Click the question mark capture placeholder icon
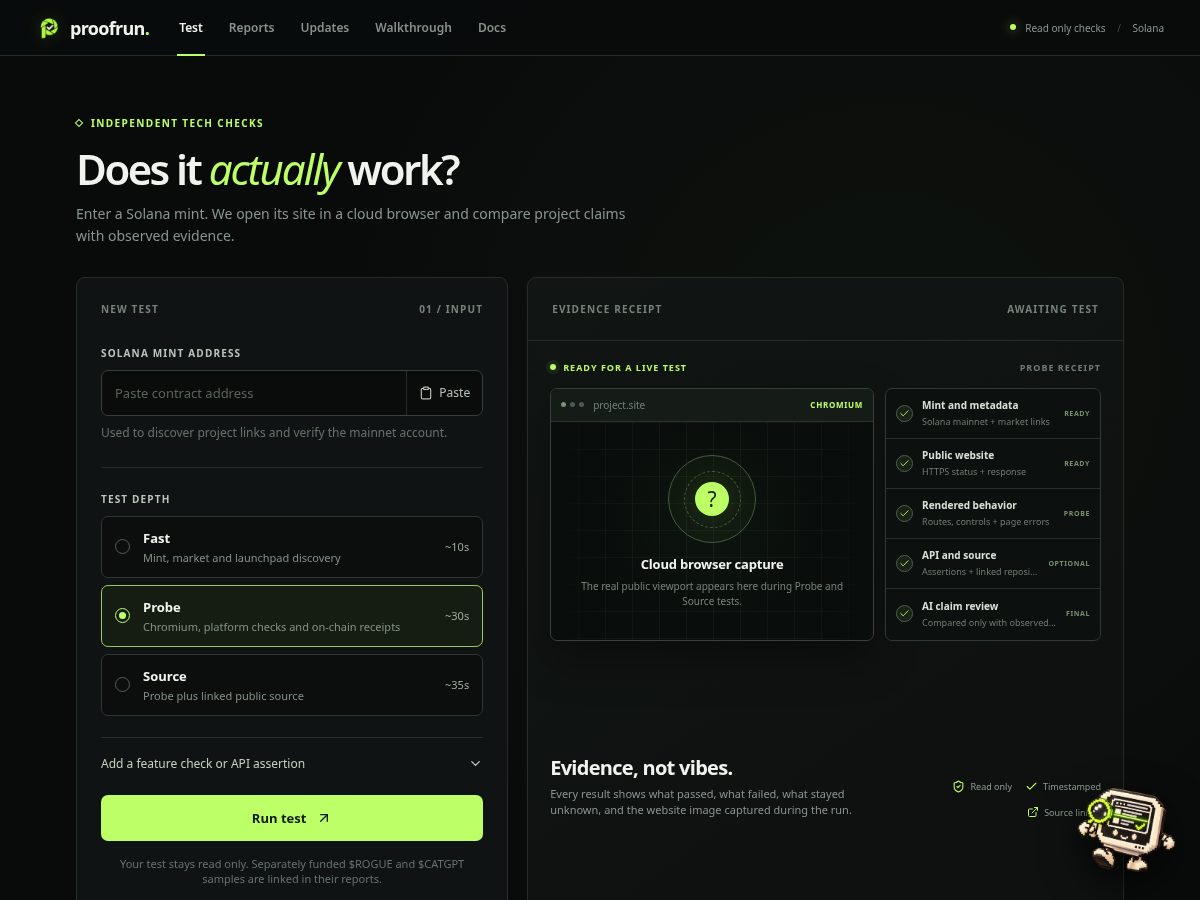 coord(711,499)
